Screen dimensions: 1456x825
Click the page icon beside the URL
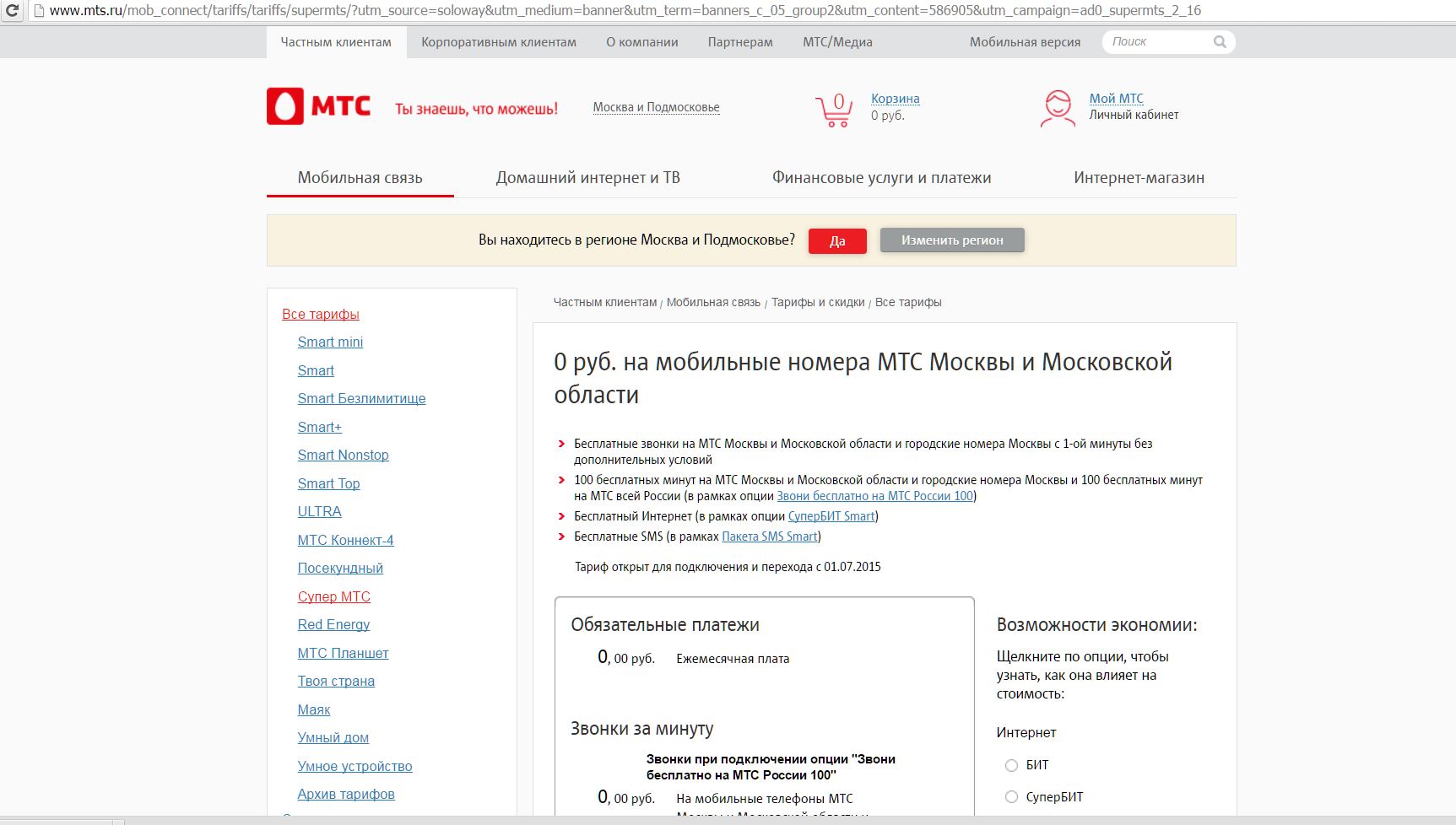click(38, 11)
